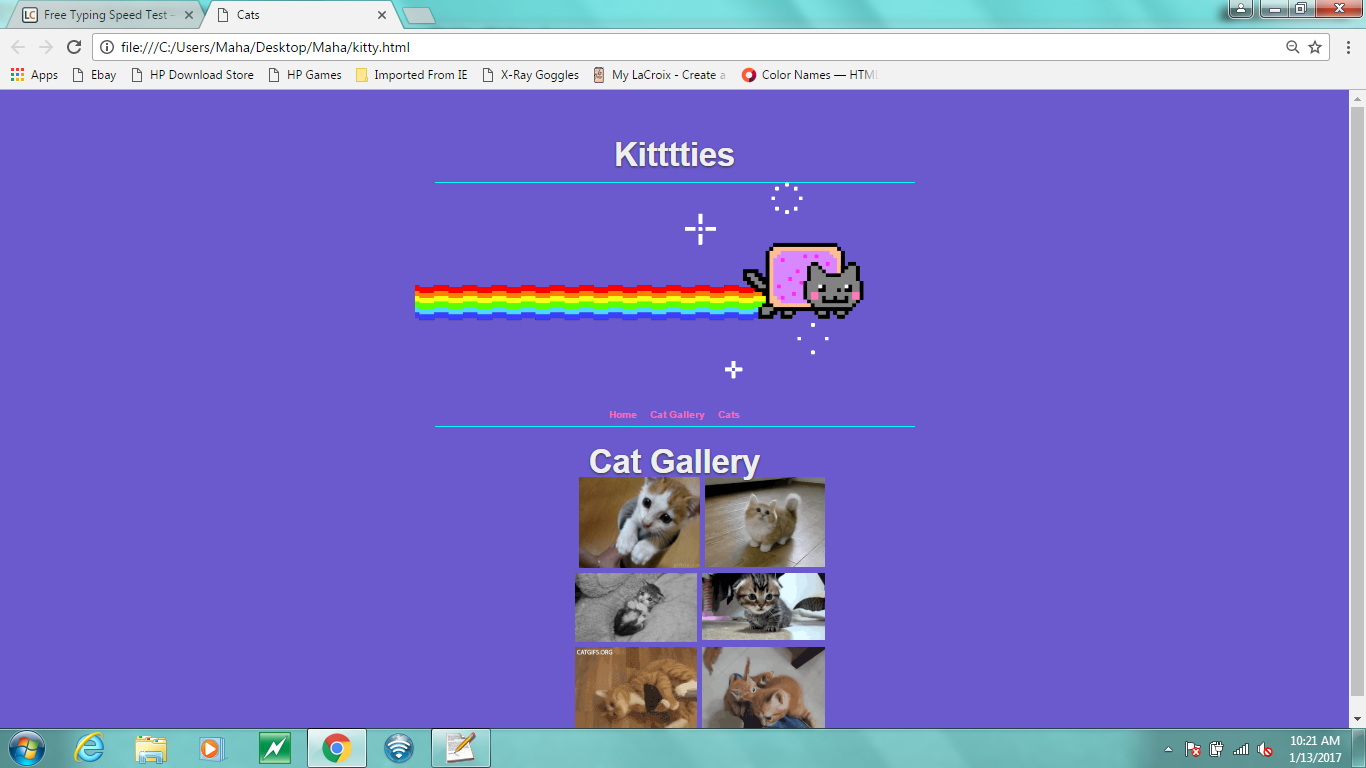Close the Cats tab

(382, 15)
